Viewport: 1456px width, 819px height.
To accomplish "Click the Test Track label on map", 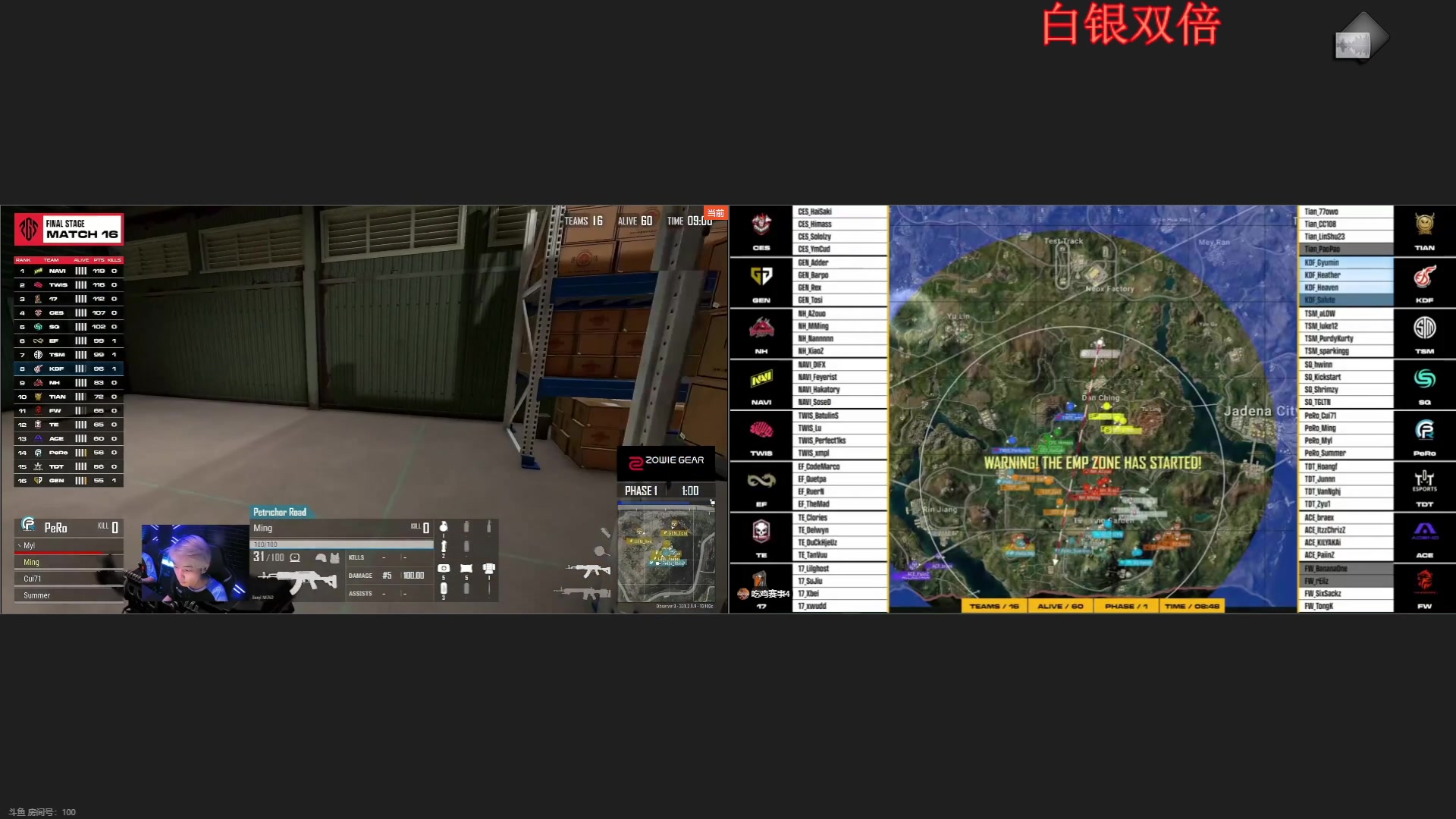I will pos(1063,241).
